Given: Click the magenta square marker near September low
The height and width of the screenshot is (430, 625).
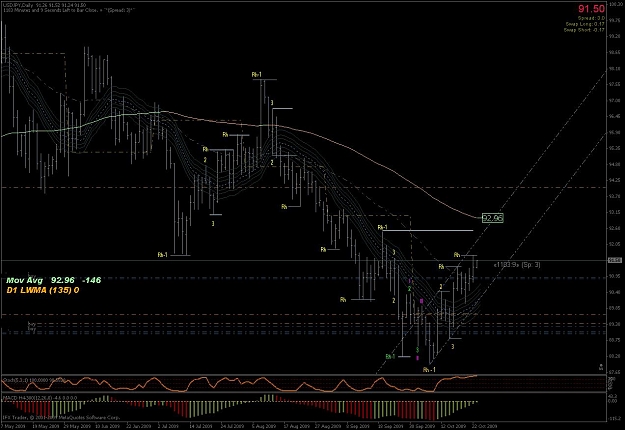Looking at the screenshot, I should coord(417,358).
